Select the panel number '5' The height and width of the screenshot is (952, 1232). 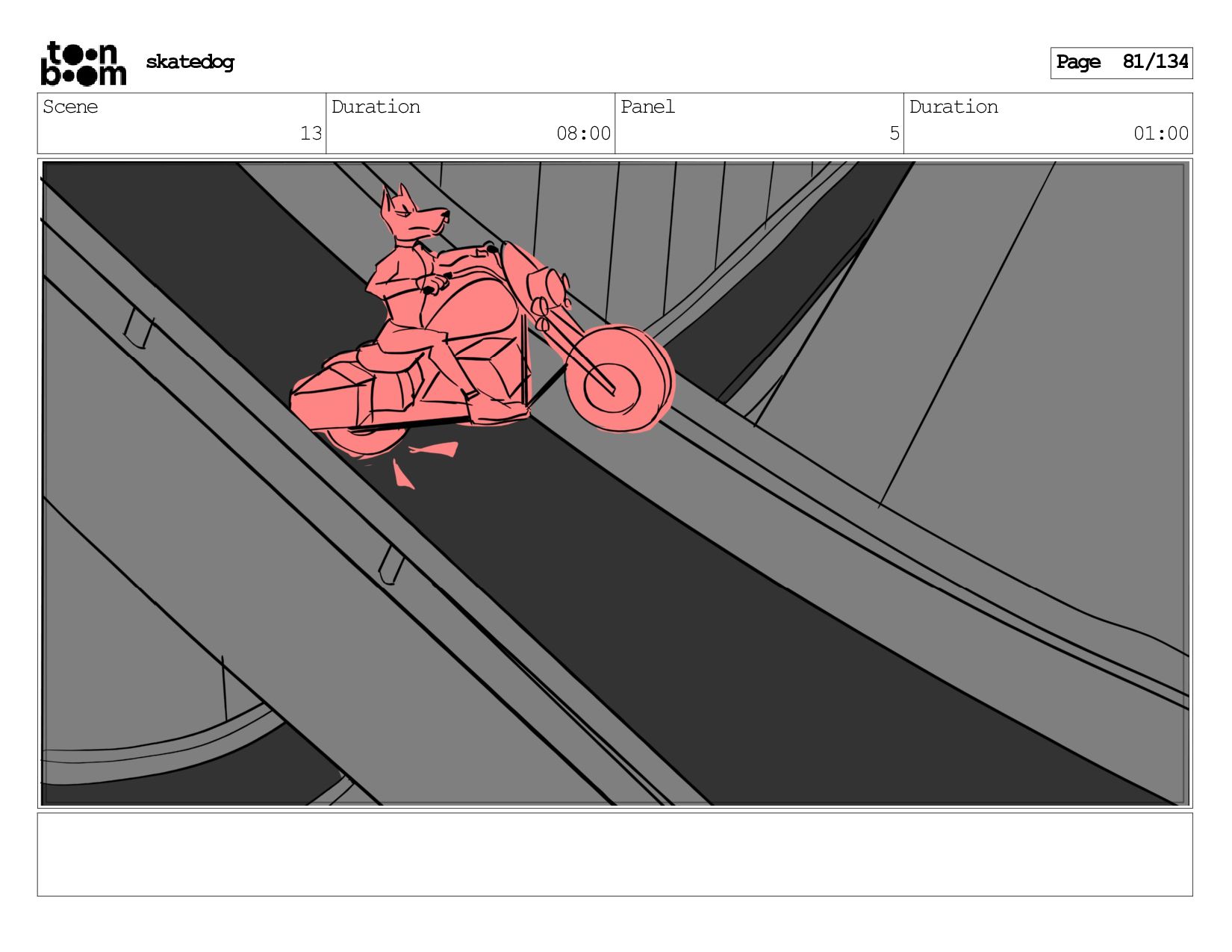894,134
